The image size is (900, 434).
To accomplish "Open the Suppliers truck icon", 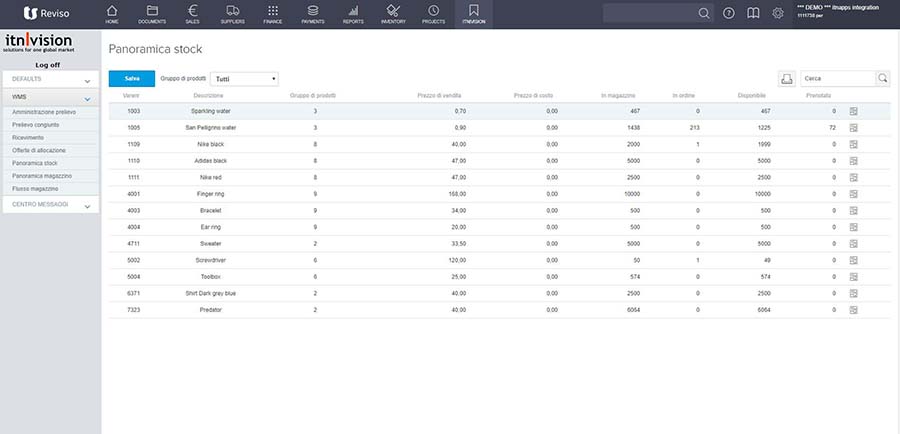I will [x=232, y=13].
